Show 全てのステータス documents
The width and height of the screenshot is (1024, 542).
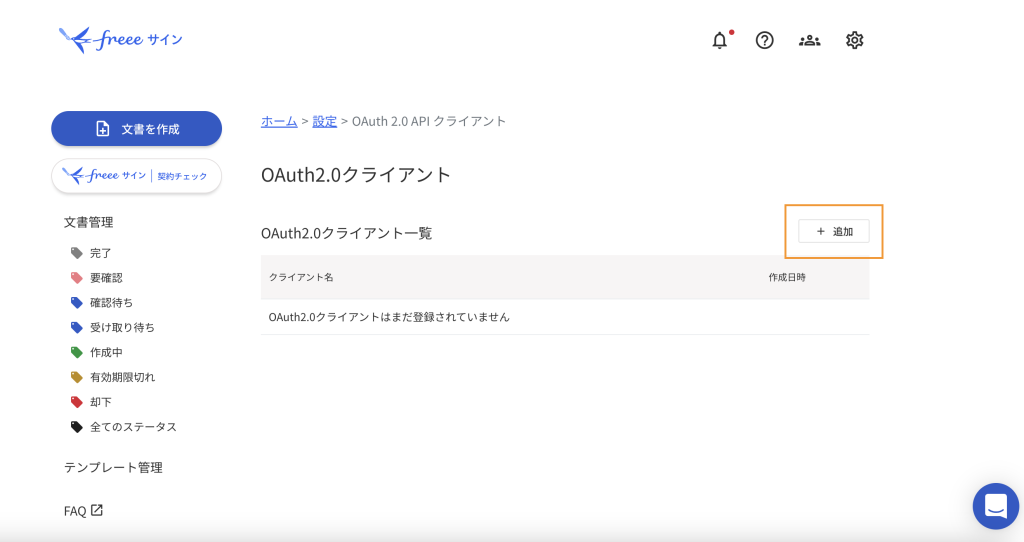pyautogui.click(x=133, y=427)
